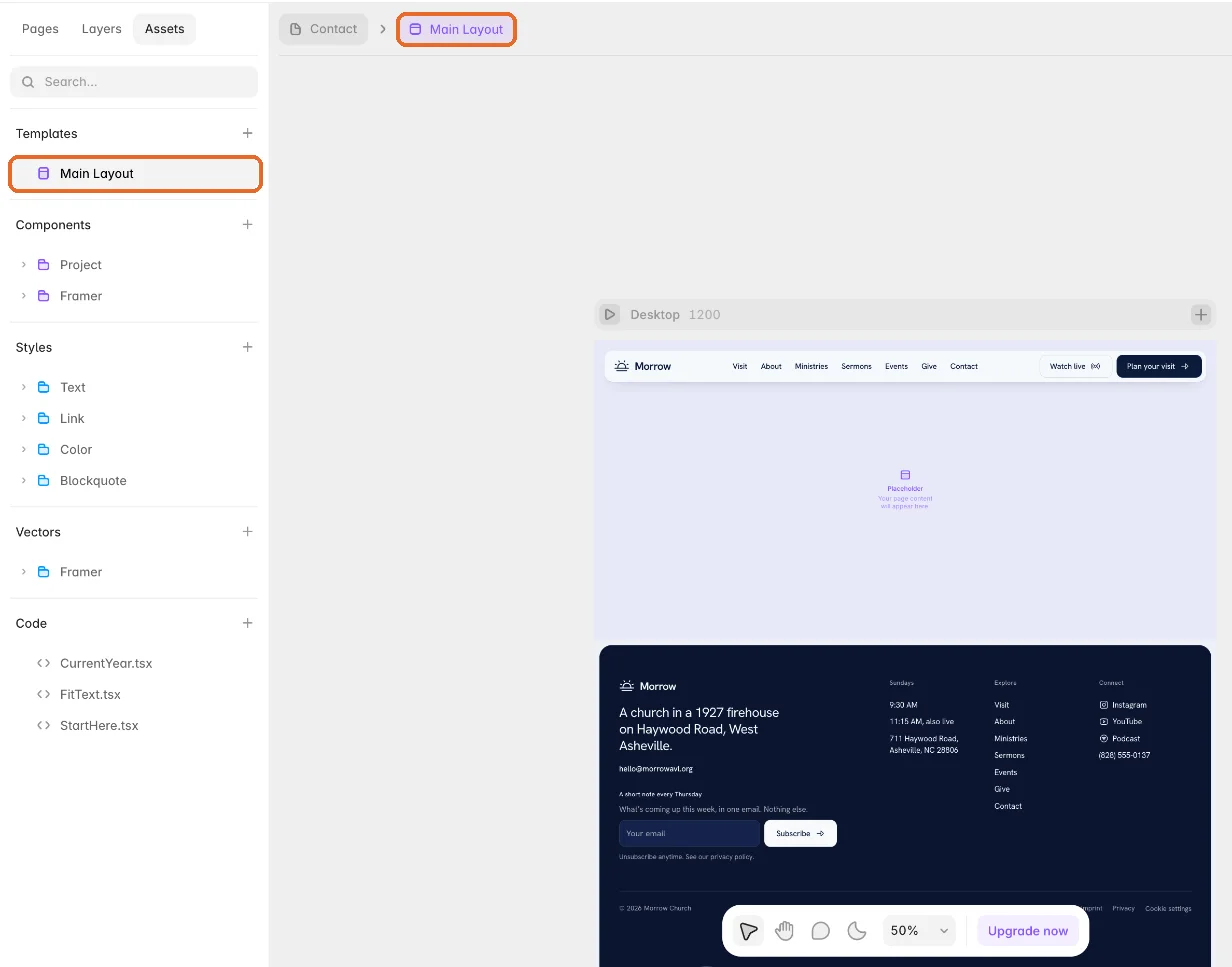
Task: Click Main Layout breadcrumb item
Action: point(457,29)
